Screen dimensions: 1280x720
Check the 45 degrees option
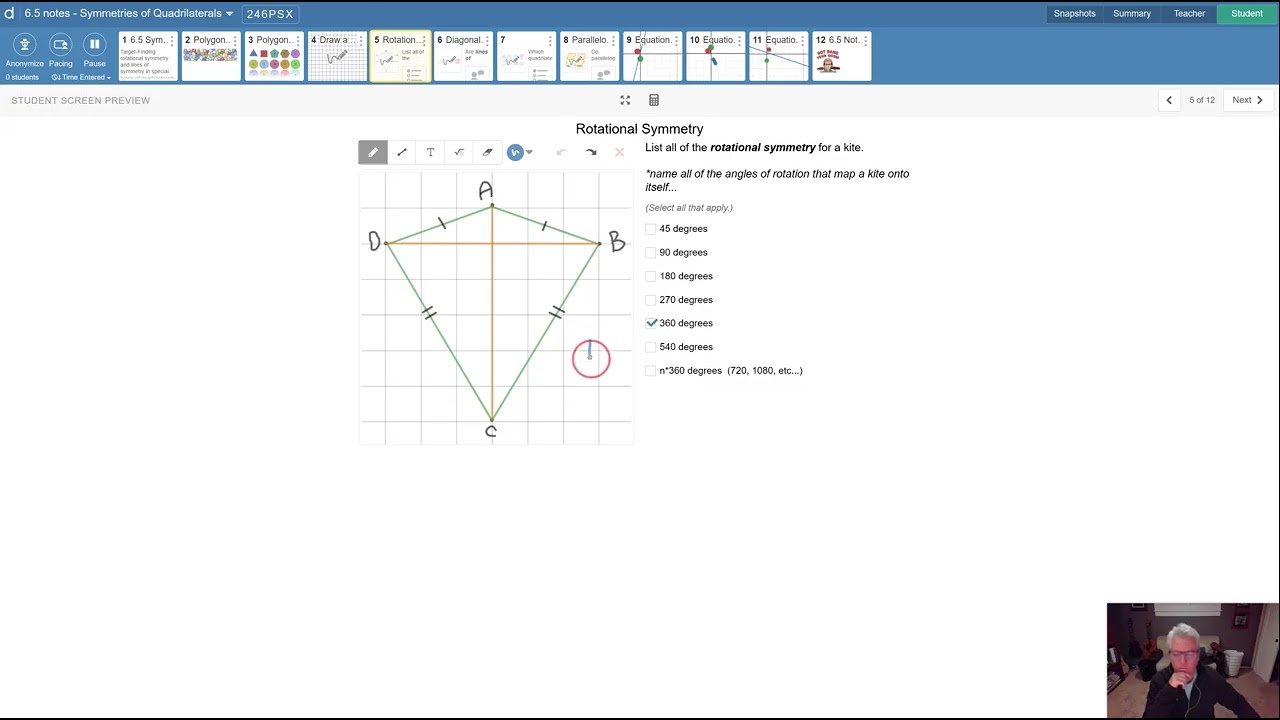point(651,229)
